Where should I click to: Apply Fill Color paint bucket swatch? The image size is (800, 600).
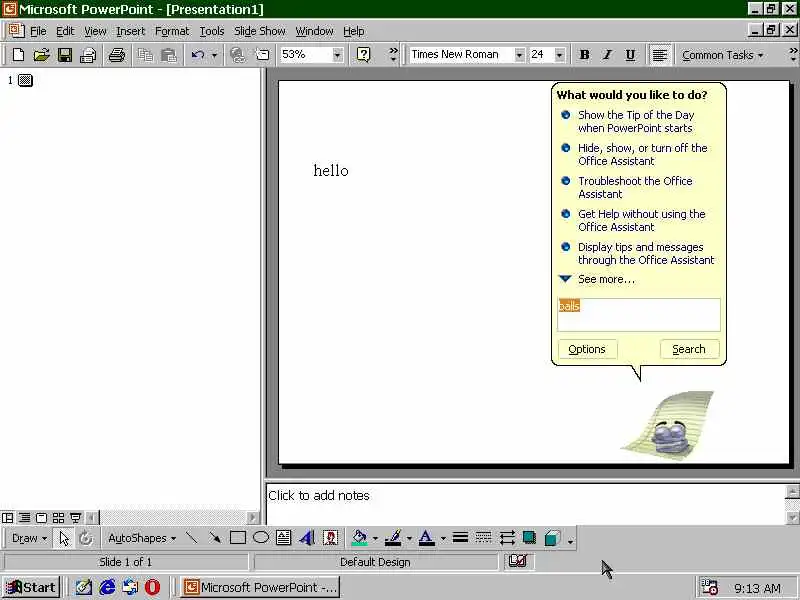[359, 538]
